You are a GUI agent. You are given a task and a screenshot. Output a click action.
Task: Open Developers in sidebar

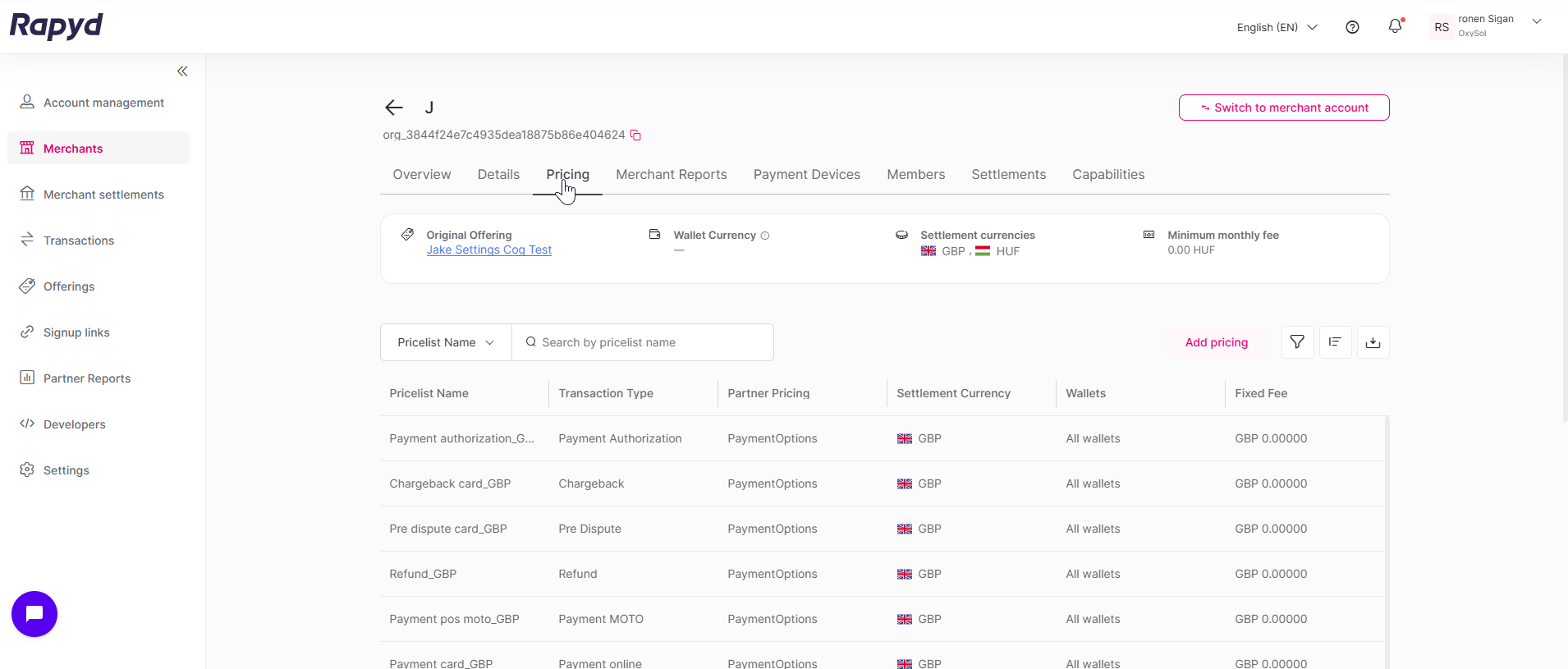tap(99, 424)
